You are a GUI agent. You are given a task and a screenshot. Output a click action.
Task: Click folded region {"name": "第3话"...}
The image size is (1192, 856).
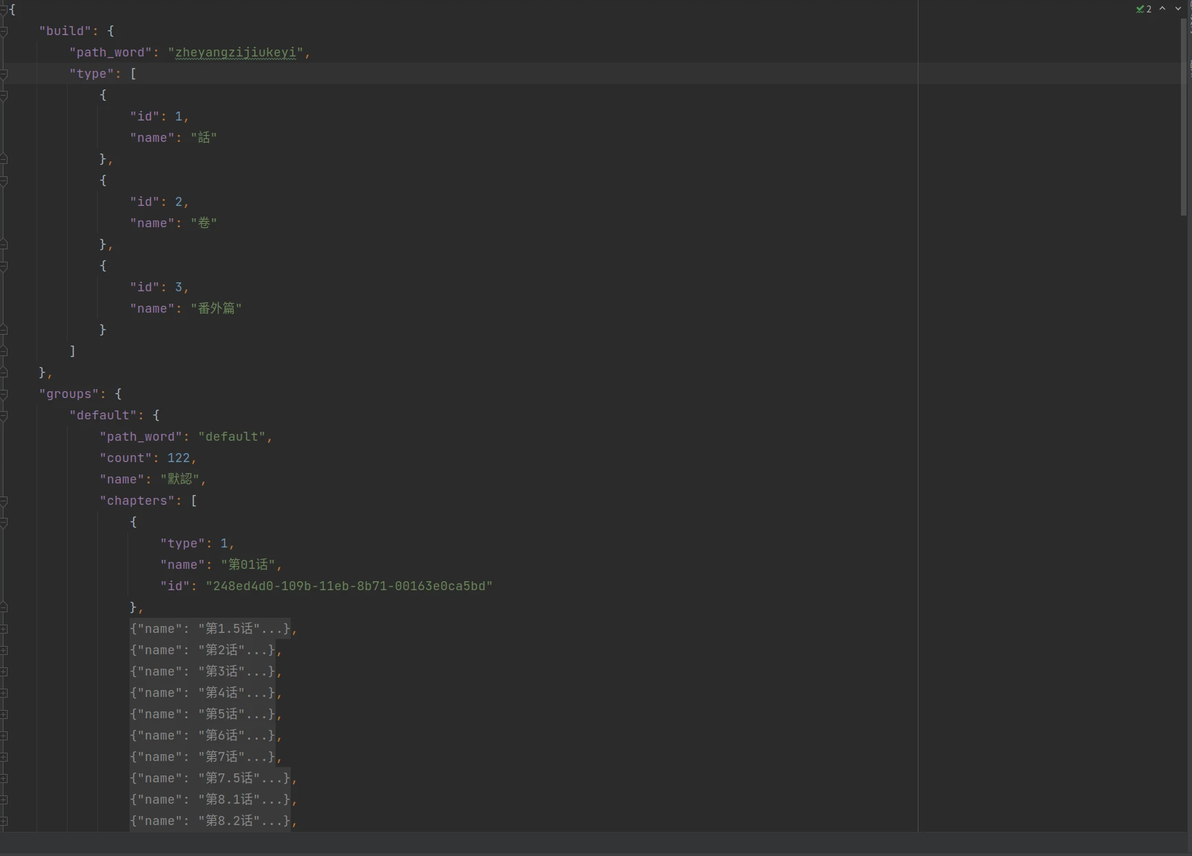202,672
